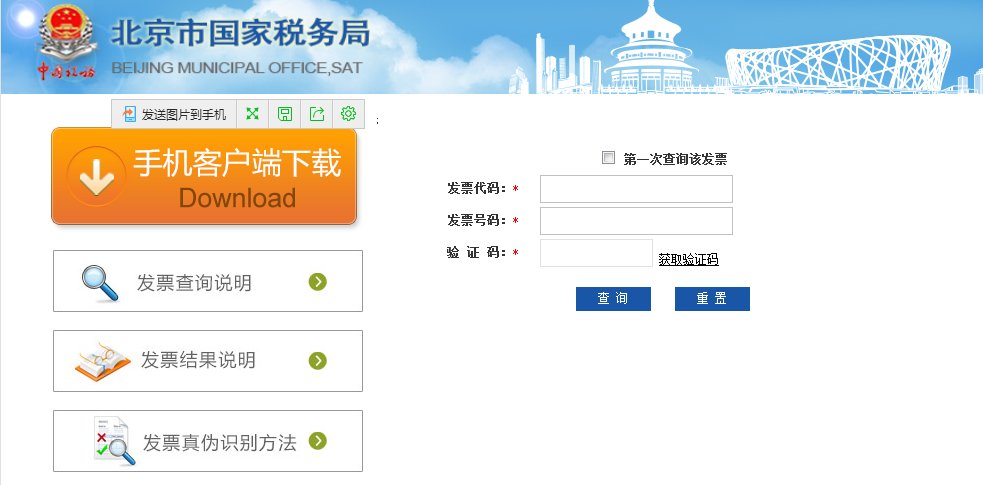
Task: Click the orange 手机客户端下载 Download banner
Action: pos(204,176)
